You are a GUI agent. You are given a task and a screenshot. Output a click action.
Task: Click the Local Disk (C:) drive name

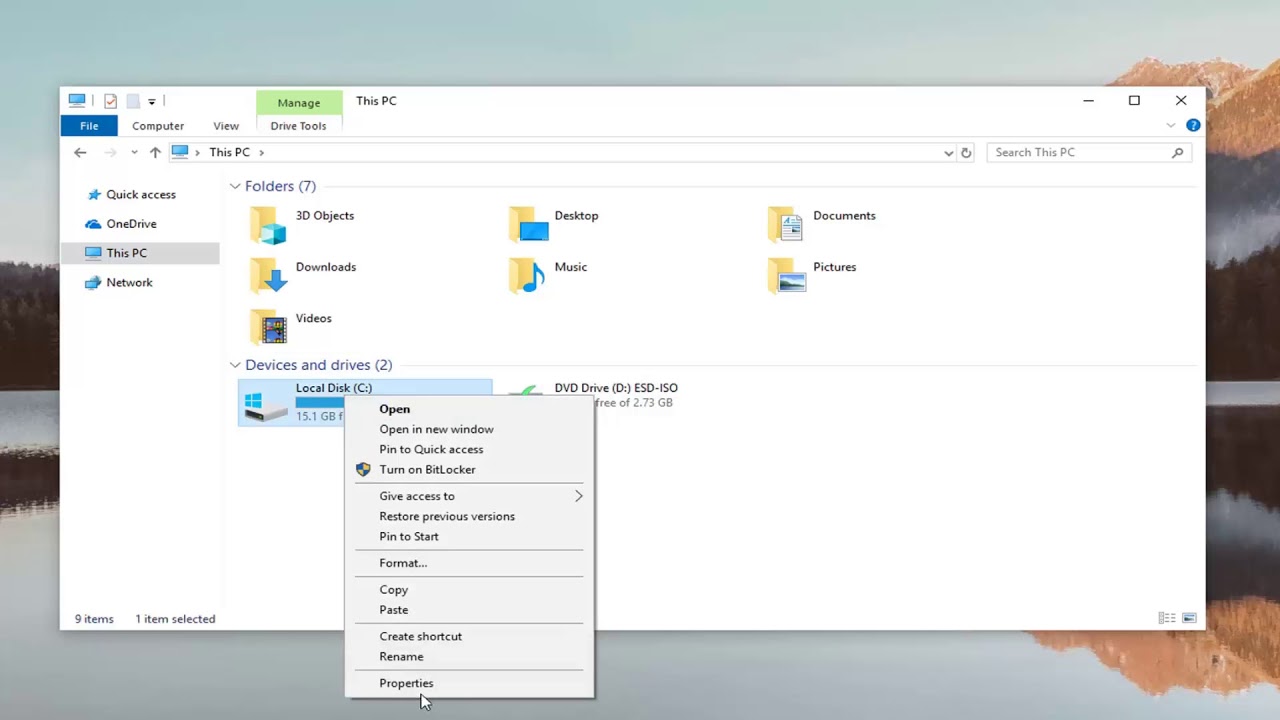(334, 388)
